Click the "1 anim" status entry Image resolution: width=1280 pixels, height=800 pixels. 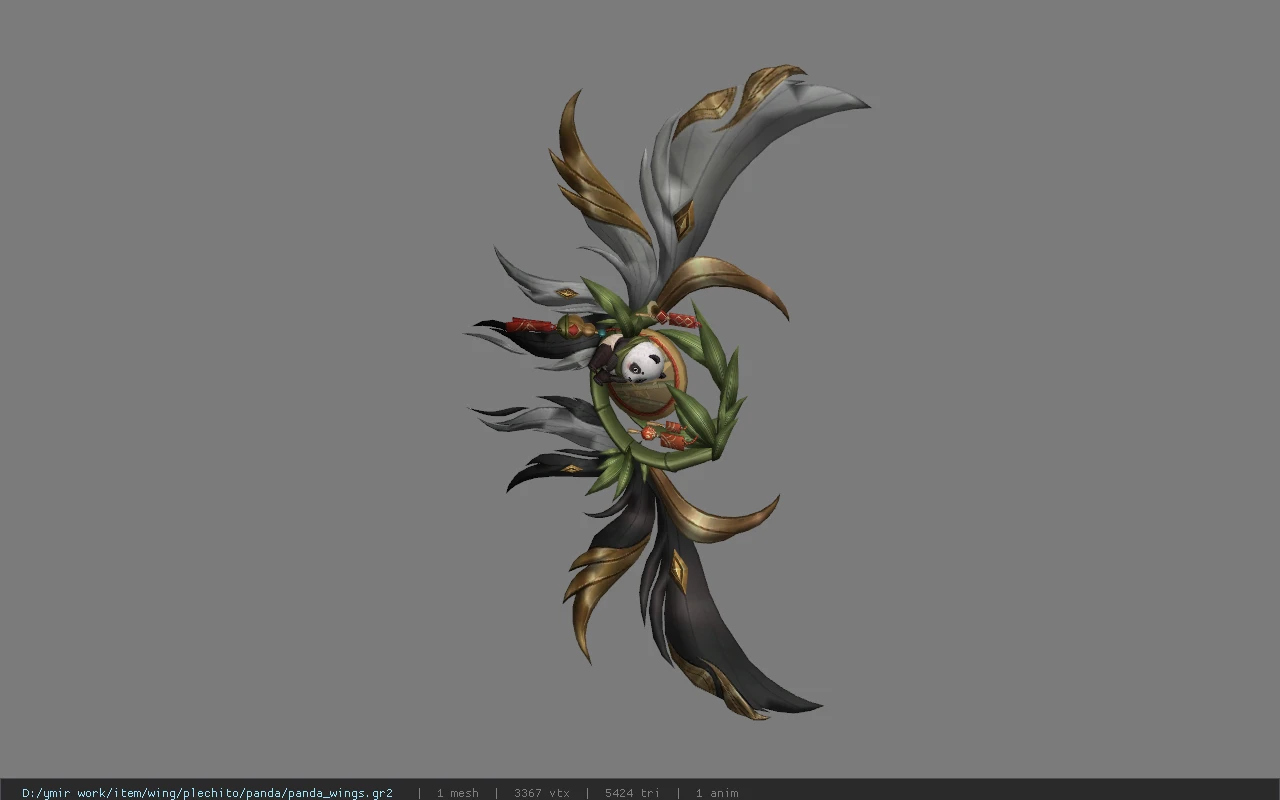point(717,793)
